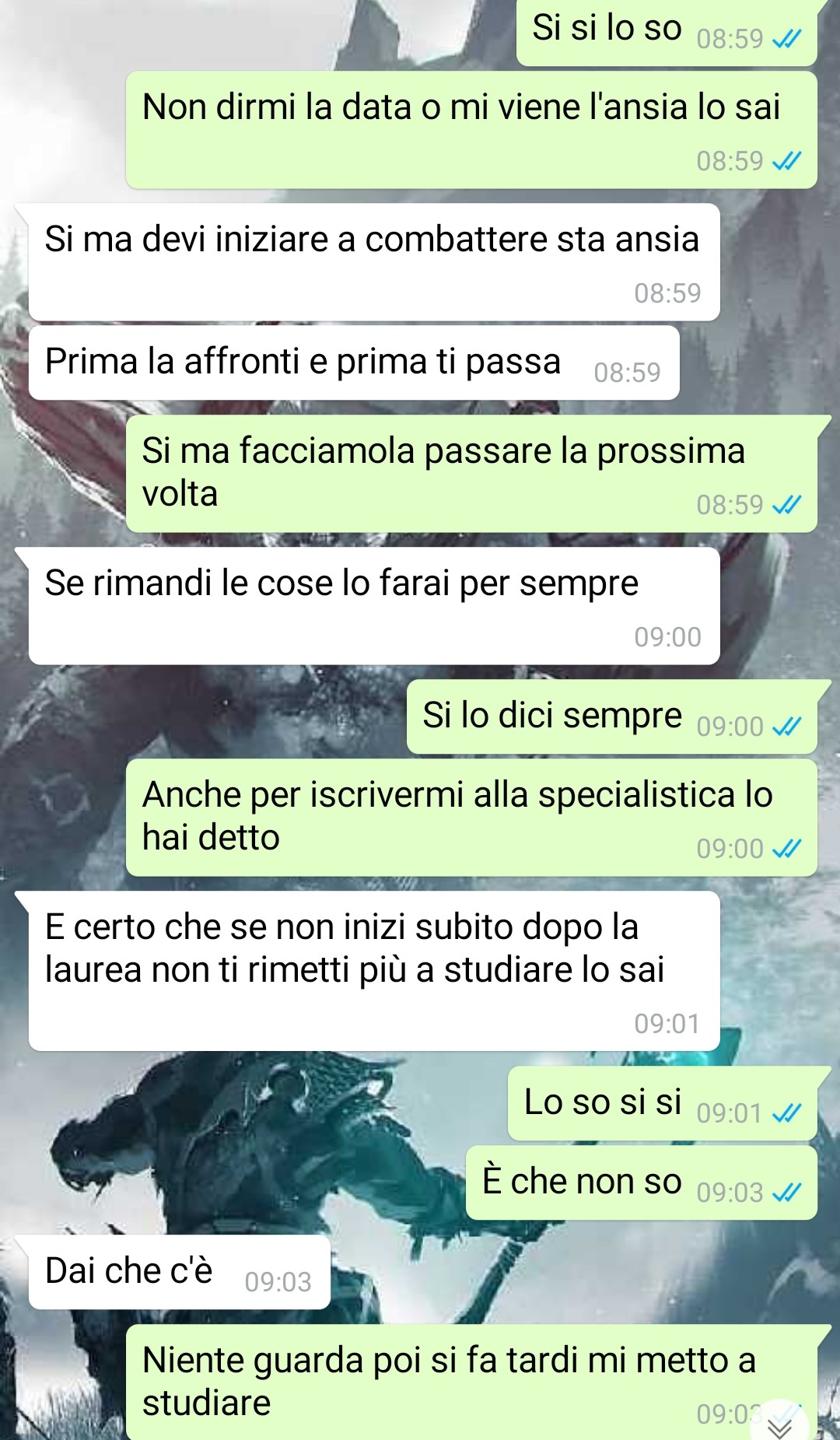Click blue double ticks on "Non dirmi la data" message
Screen dimensions: 840x1440
coord(786,161)
